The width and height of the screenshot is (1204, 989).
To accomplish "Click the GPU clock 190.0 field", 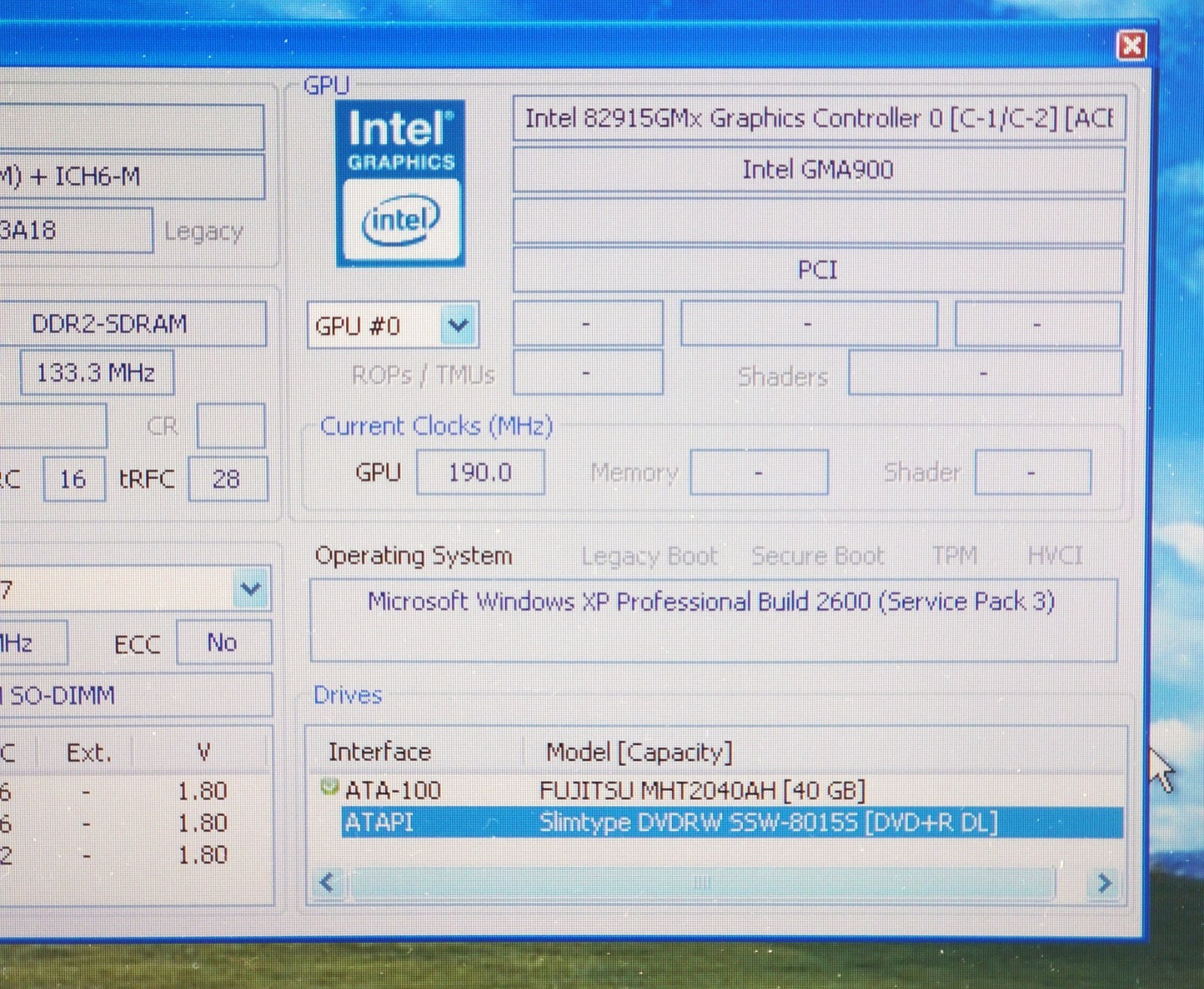I will point(480,473).
